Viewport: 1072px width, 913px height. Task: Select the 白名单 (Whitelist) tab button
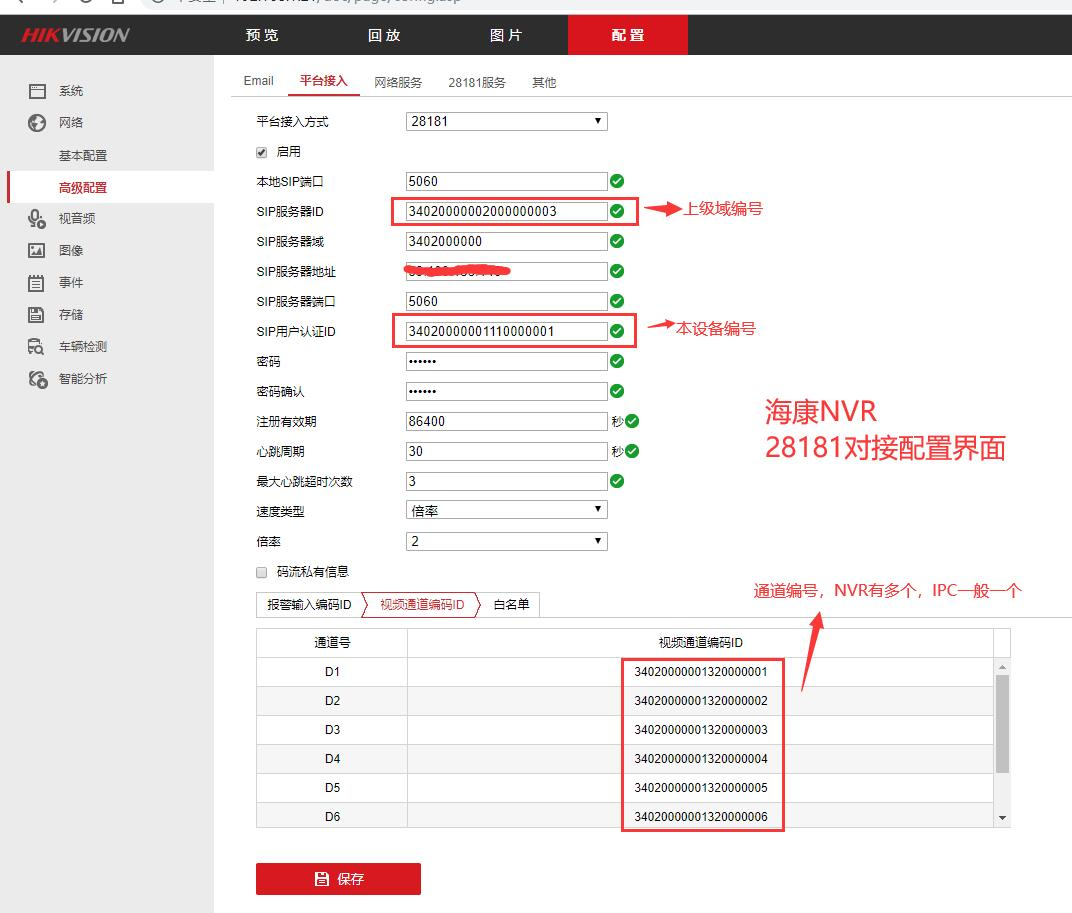coord(510,604)
